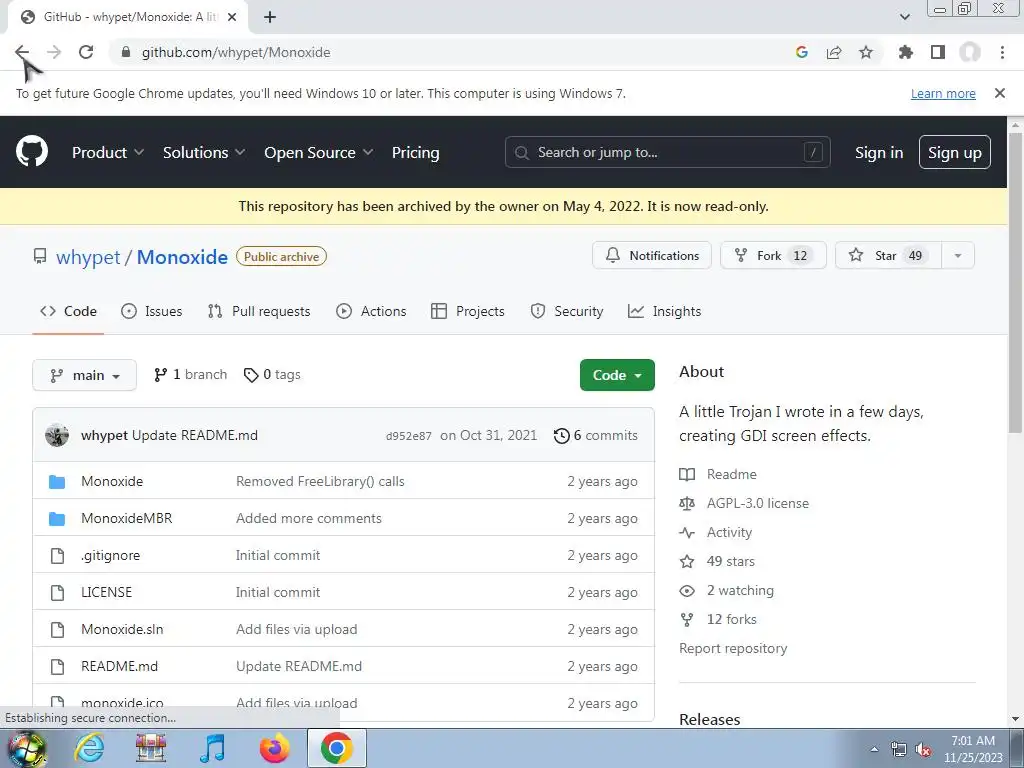The image size is (1024, 768).
Task: Expand the Product menu
Action: pos(108,152)
